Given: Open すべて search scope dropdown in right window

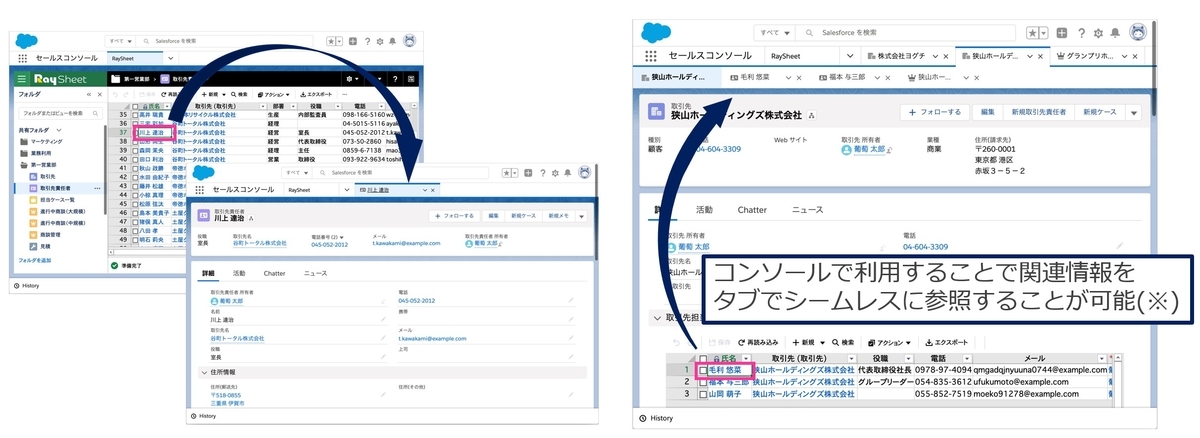Looking at the screenshot, I should point(774,32).
